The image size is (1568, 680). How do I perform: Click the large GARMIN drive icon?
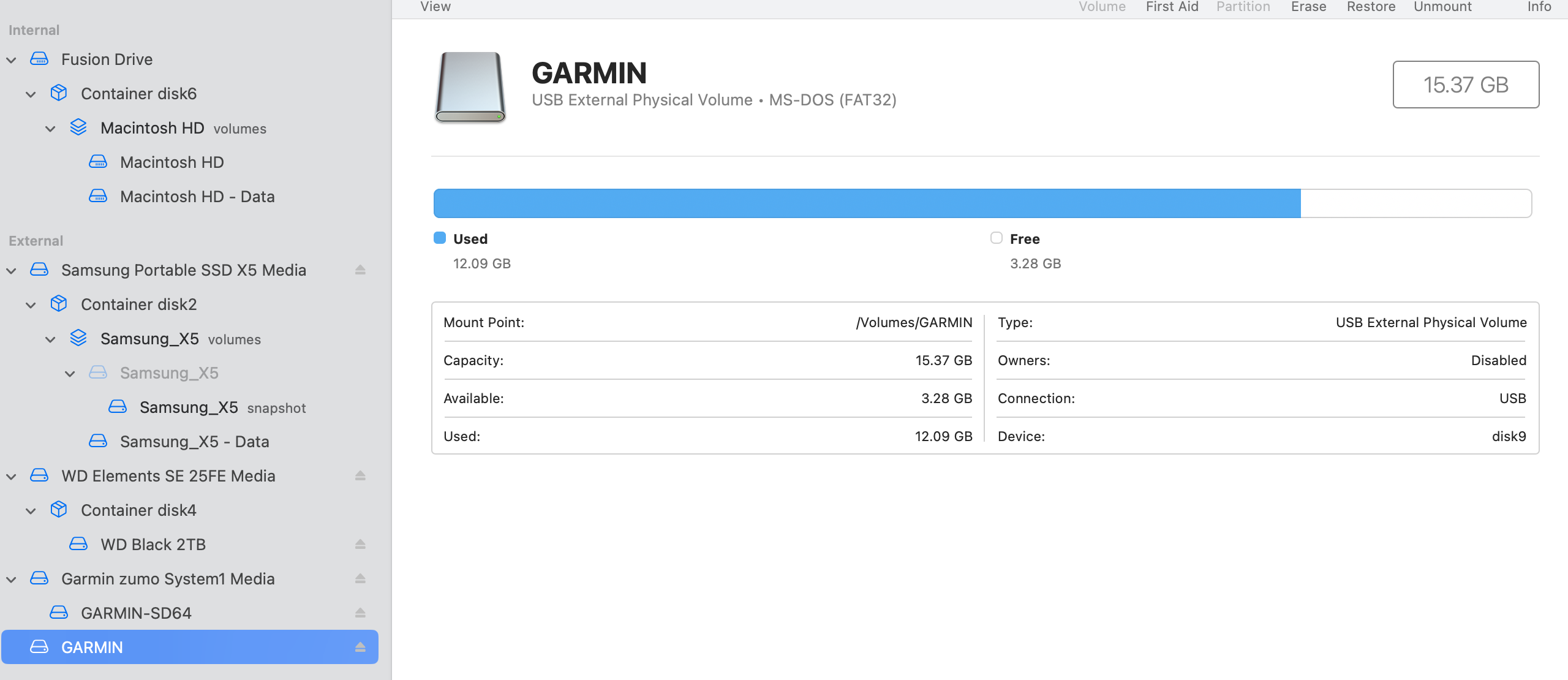click(x=470, y=87)
